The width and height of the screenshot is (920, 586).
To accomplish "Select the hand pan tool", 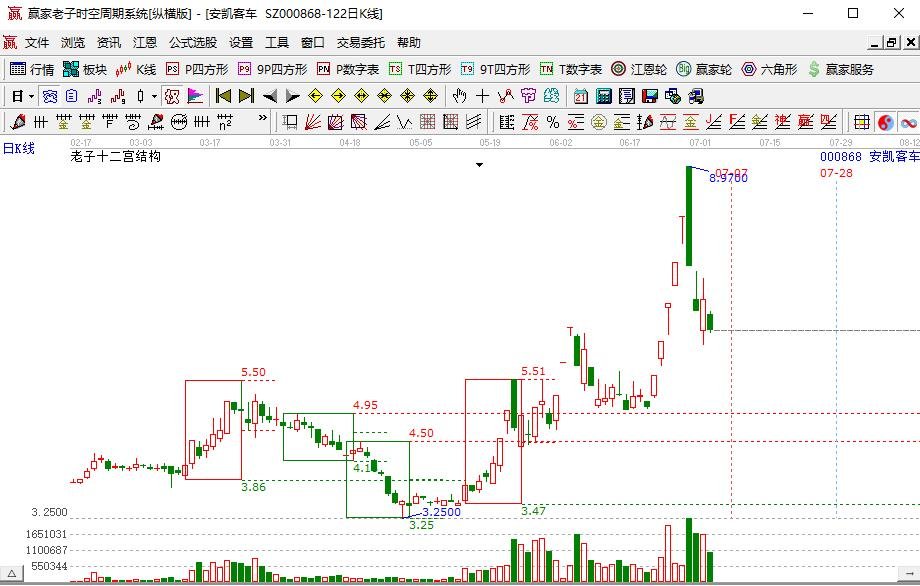I will coord(459,96).
